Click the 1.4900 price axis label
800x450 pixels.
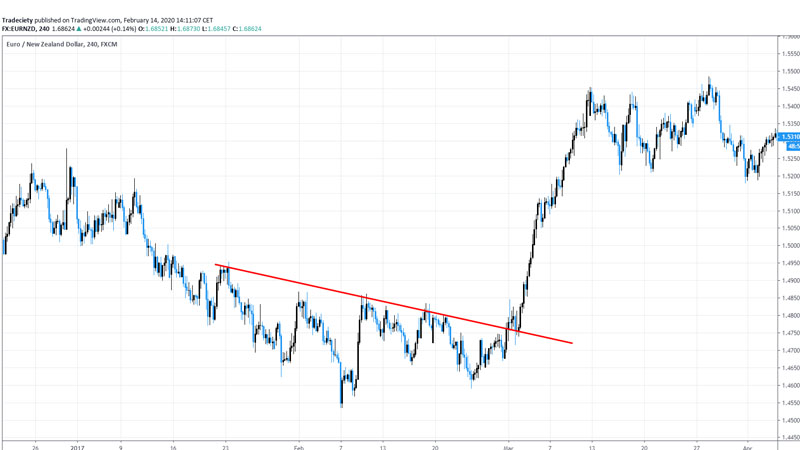point(791,281)
